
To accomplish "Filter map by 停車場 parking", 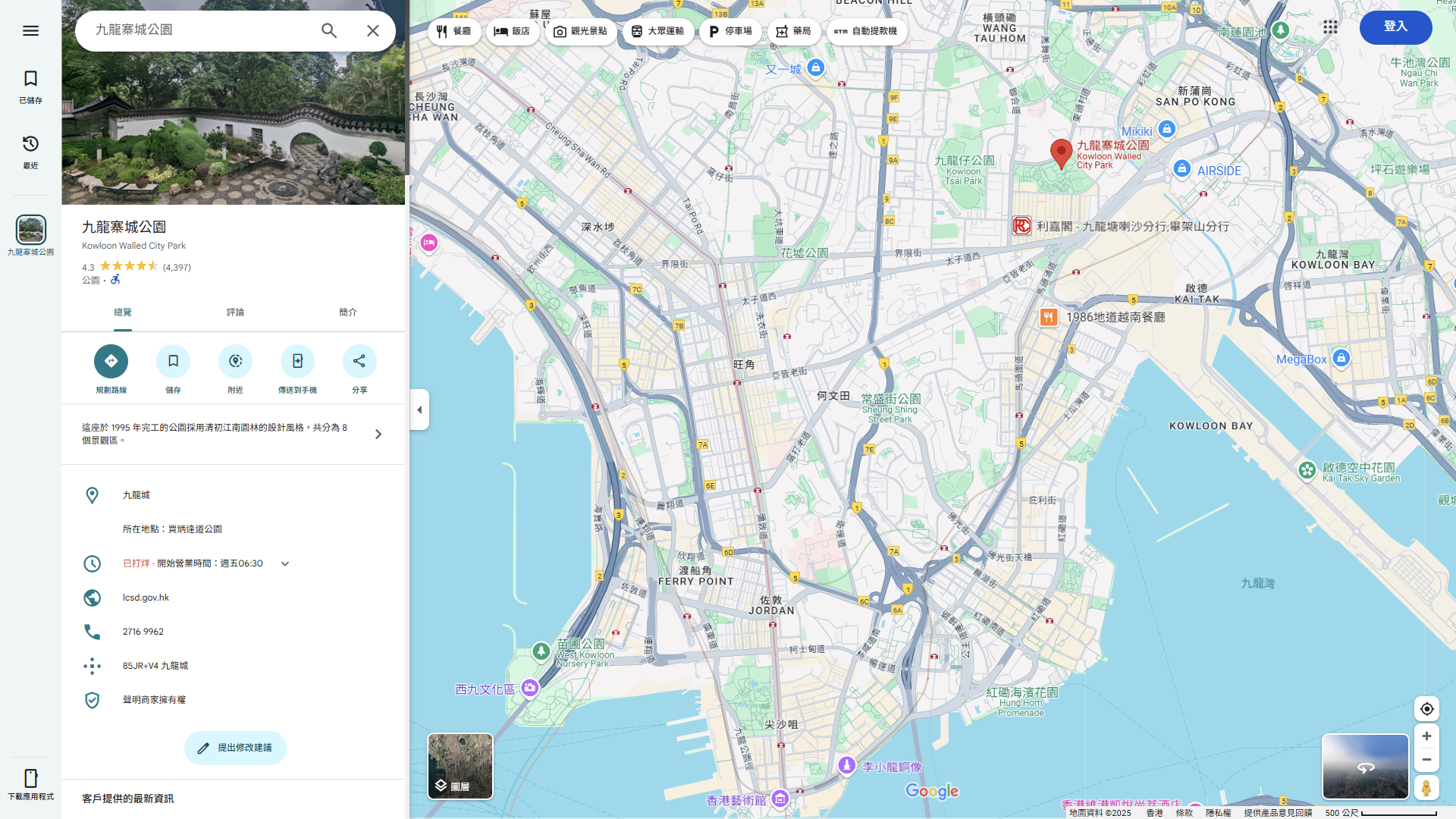I will [x=730, y=31].
